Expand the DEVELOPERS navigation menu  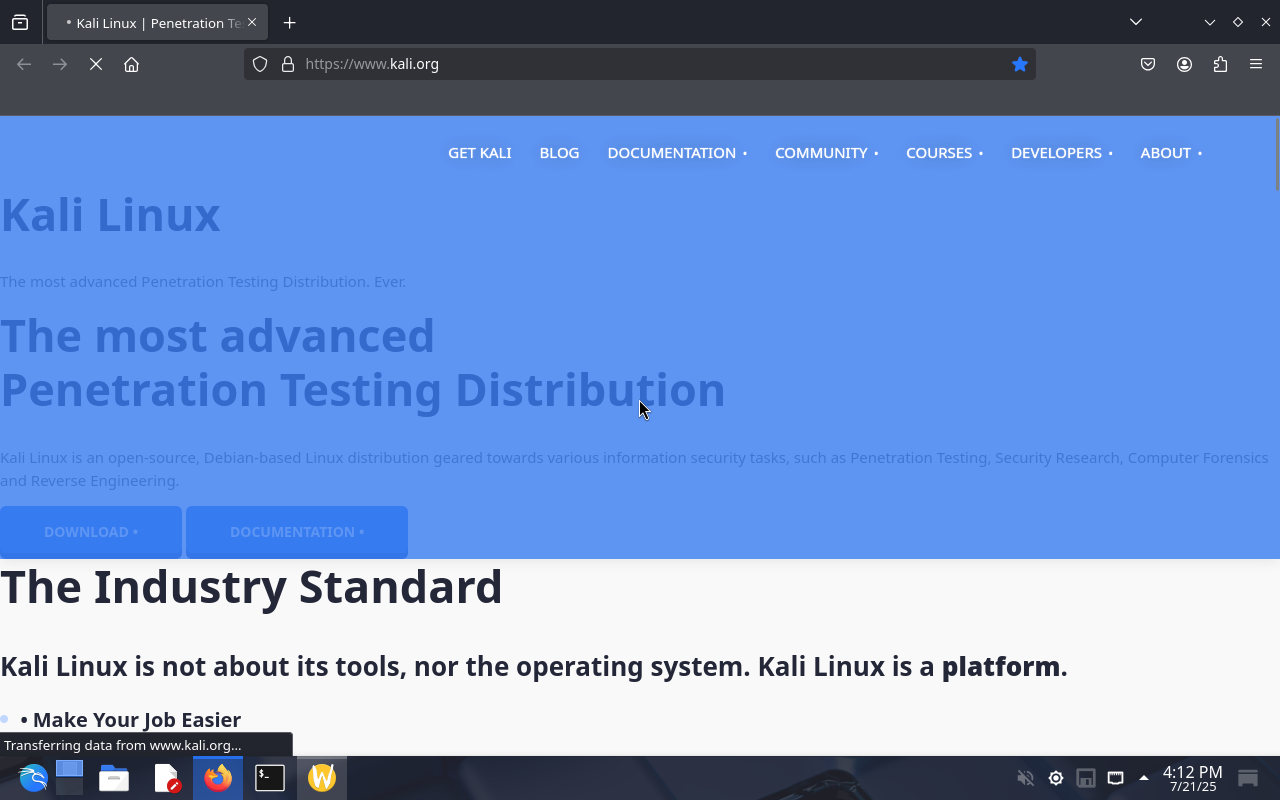tap(1061, 153)
